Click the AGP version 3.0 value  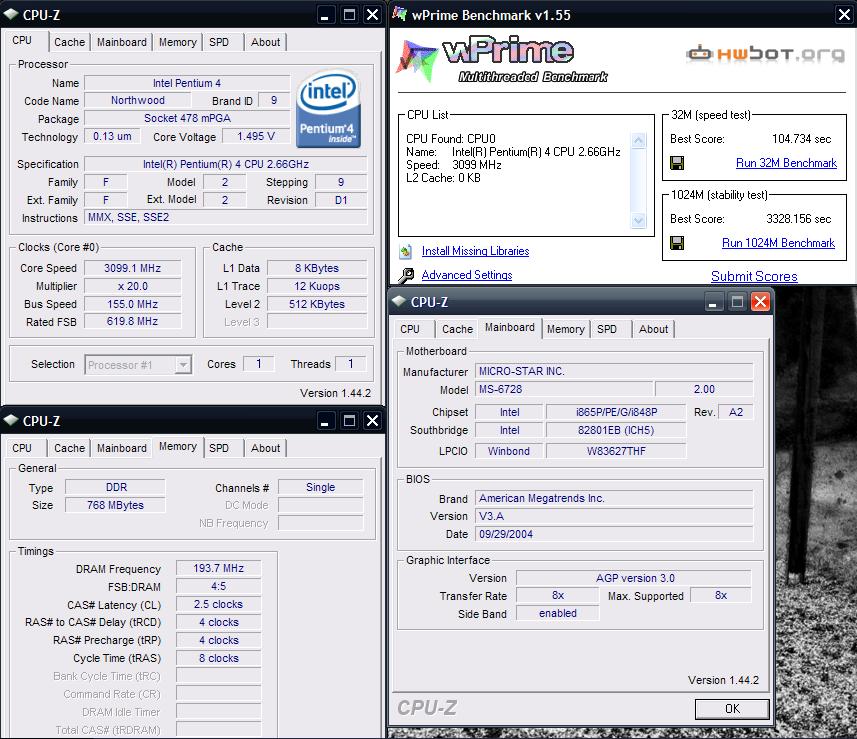tap(634, 578)
